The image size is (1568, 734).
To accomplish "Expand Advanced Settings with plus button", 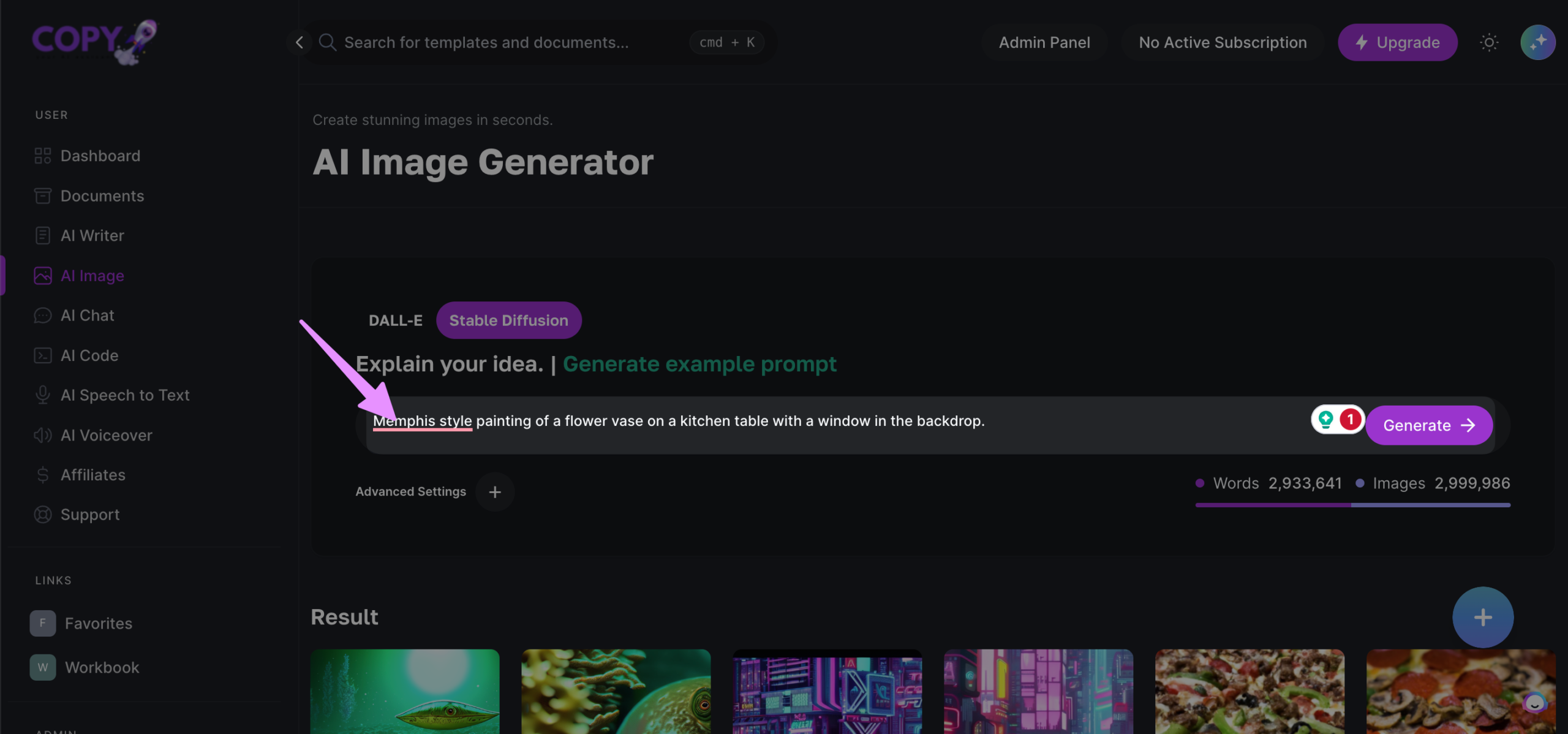I will pyautogui.click(x=495, y=491).
